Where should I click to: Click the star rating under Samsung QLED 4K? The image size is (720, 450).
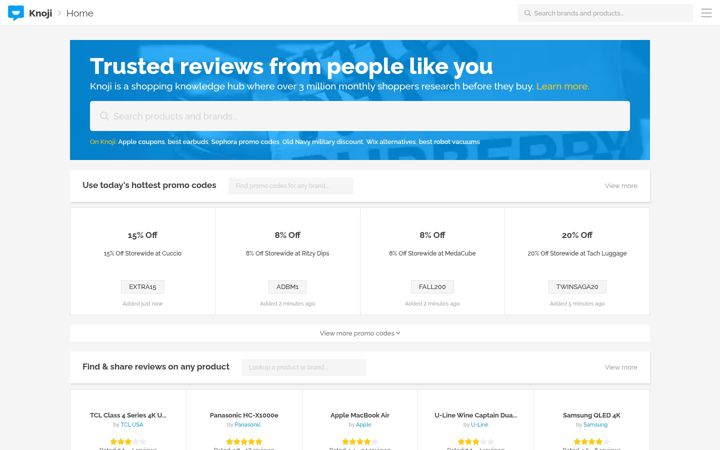coord(591,441)
